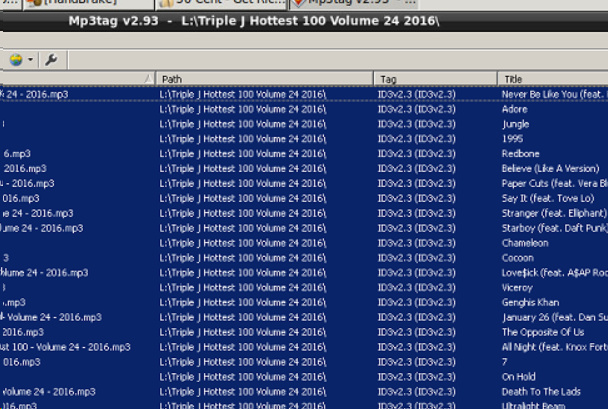The image size is (608, 409).
Task: Sort the list by the Title column
Action: tap(553, 79)
